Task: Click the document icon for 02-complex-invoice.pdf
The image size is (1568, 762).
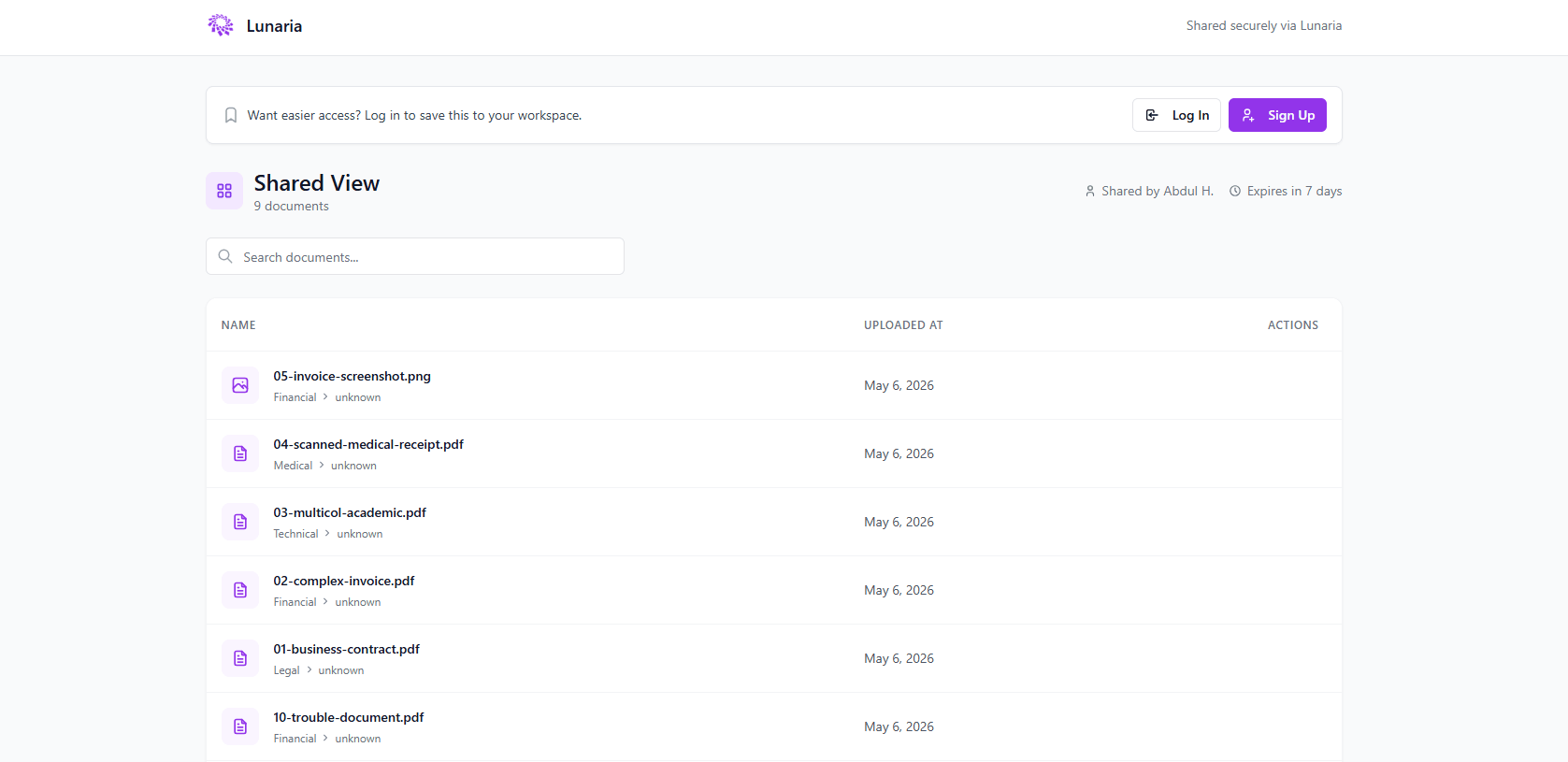Action: pos(240,590)
